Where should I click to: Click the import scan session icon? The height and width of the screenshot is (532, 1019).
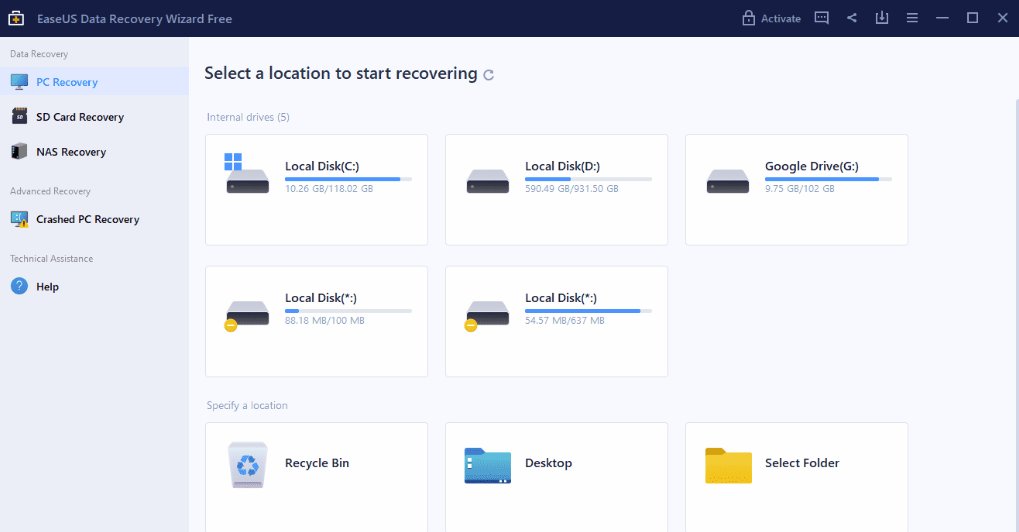point(882,18)
